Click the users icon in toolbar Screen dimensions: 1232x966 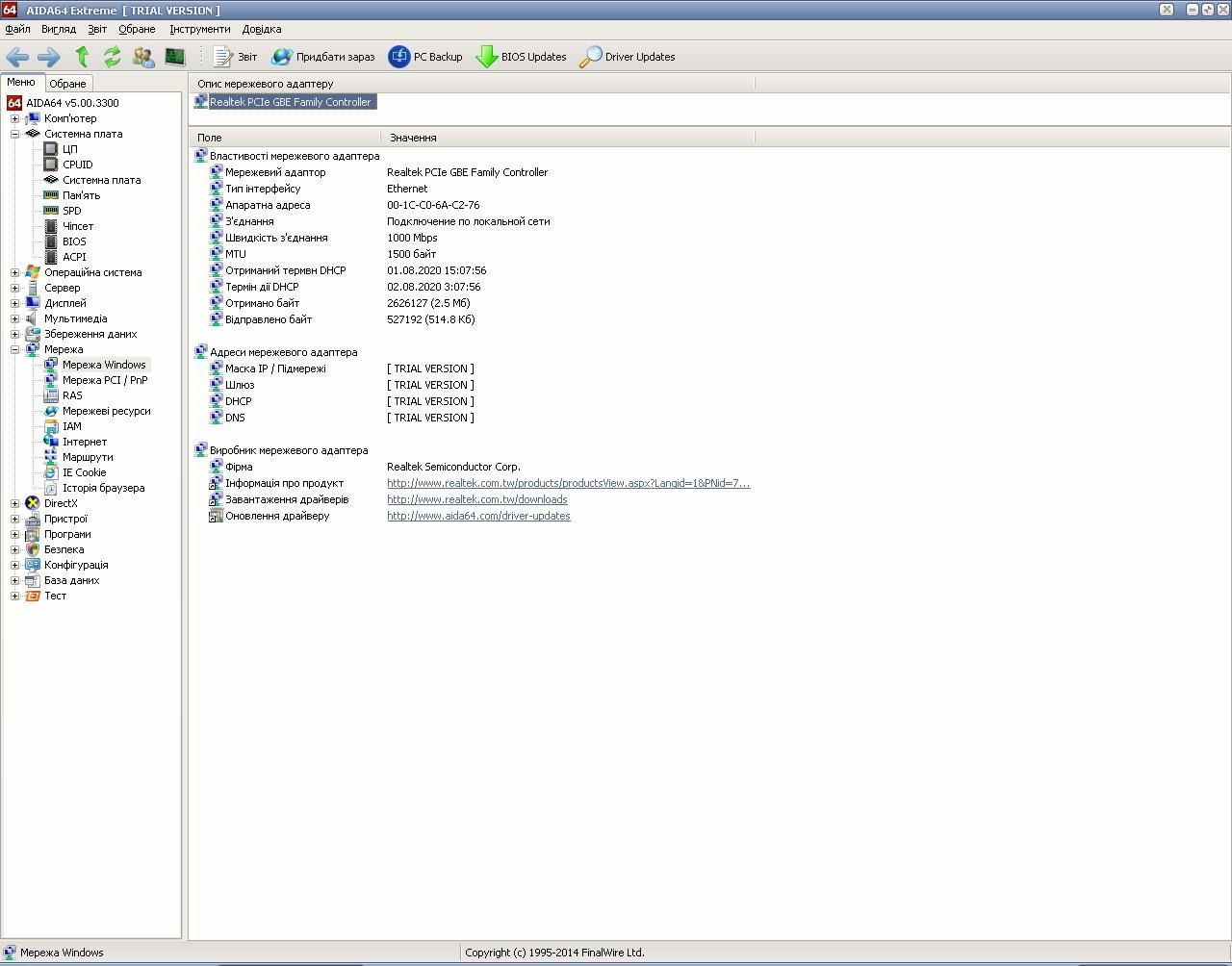(143, 57)
